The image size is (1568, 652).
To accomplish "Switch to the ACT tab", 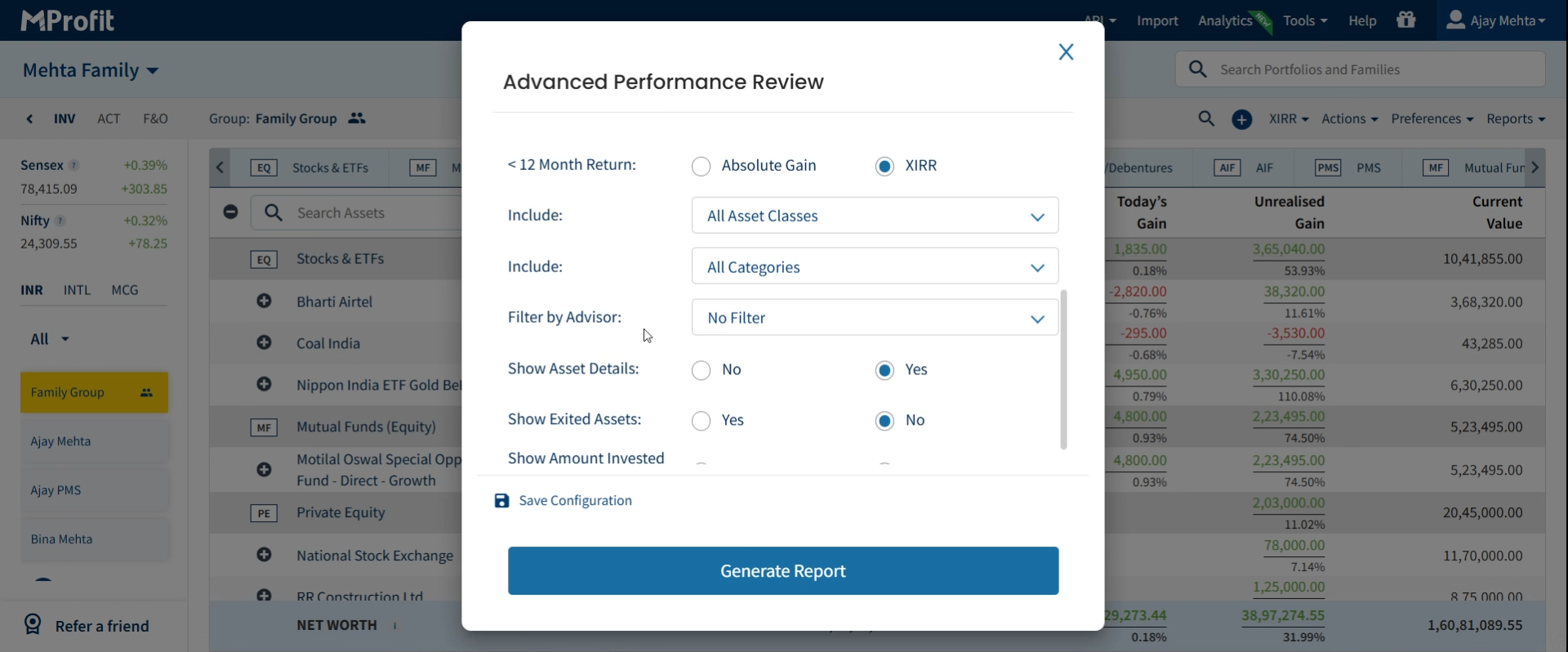I will coord(109,119).
